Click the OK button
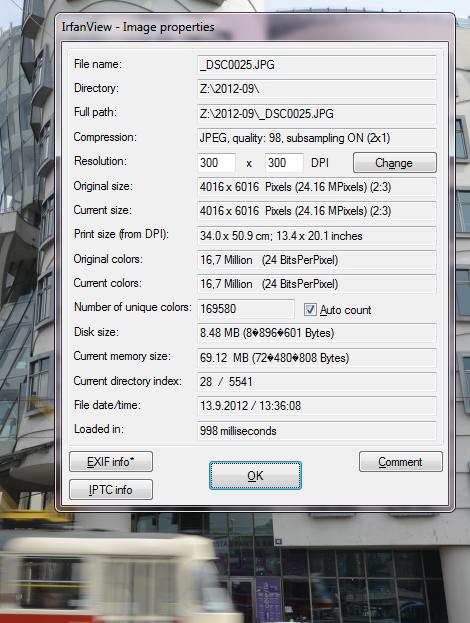The height and width of the screenshot is (623, 470). pos(255,475)
